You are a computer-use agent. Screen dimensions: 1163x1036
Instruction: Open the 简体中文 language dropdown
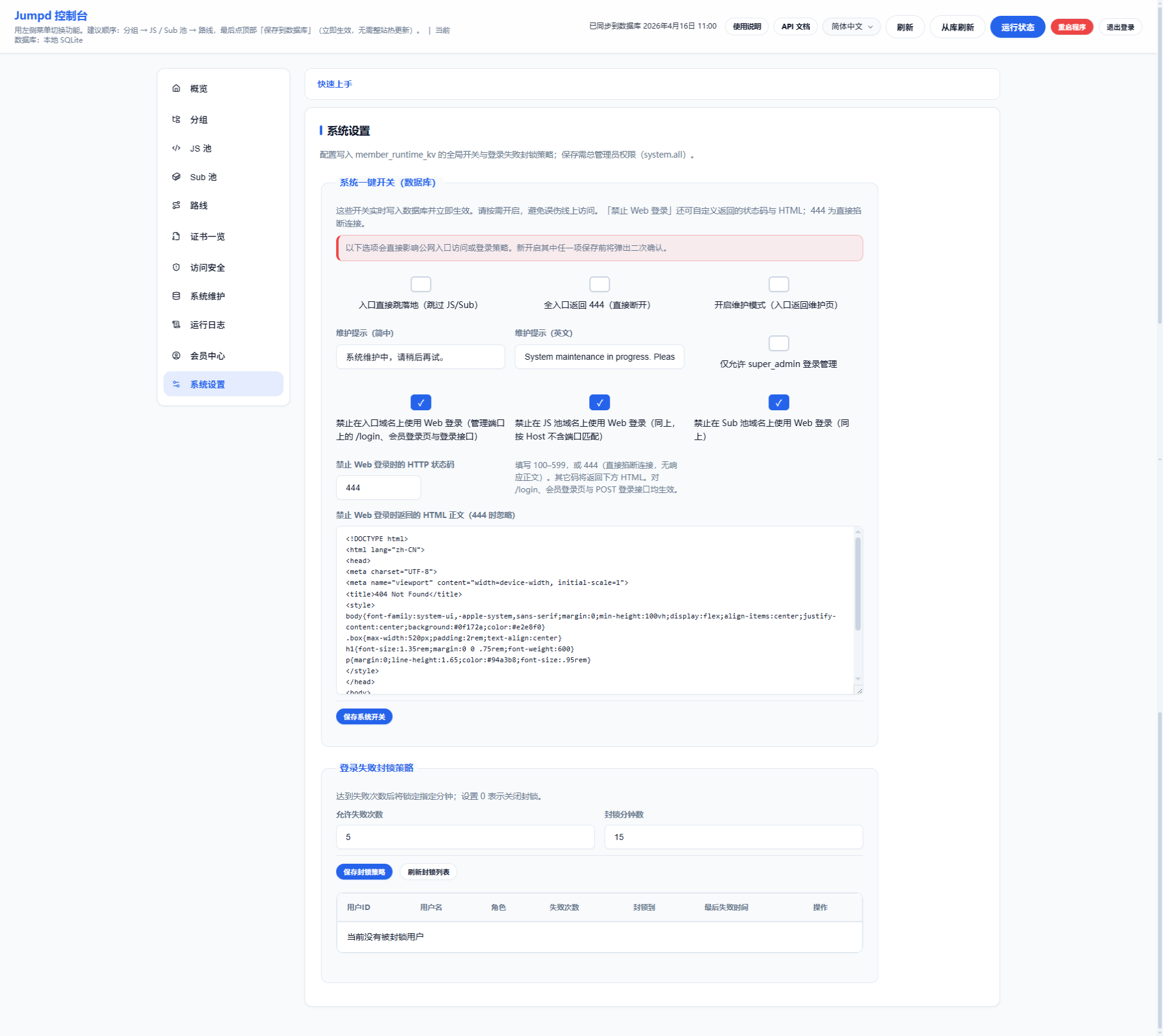[x=851, y=27]
